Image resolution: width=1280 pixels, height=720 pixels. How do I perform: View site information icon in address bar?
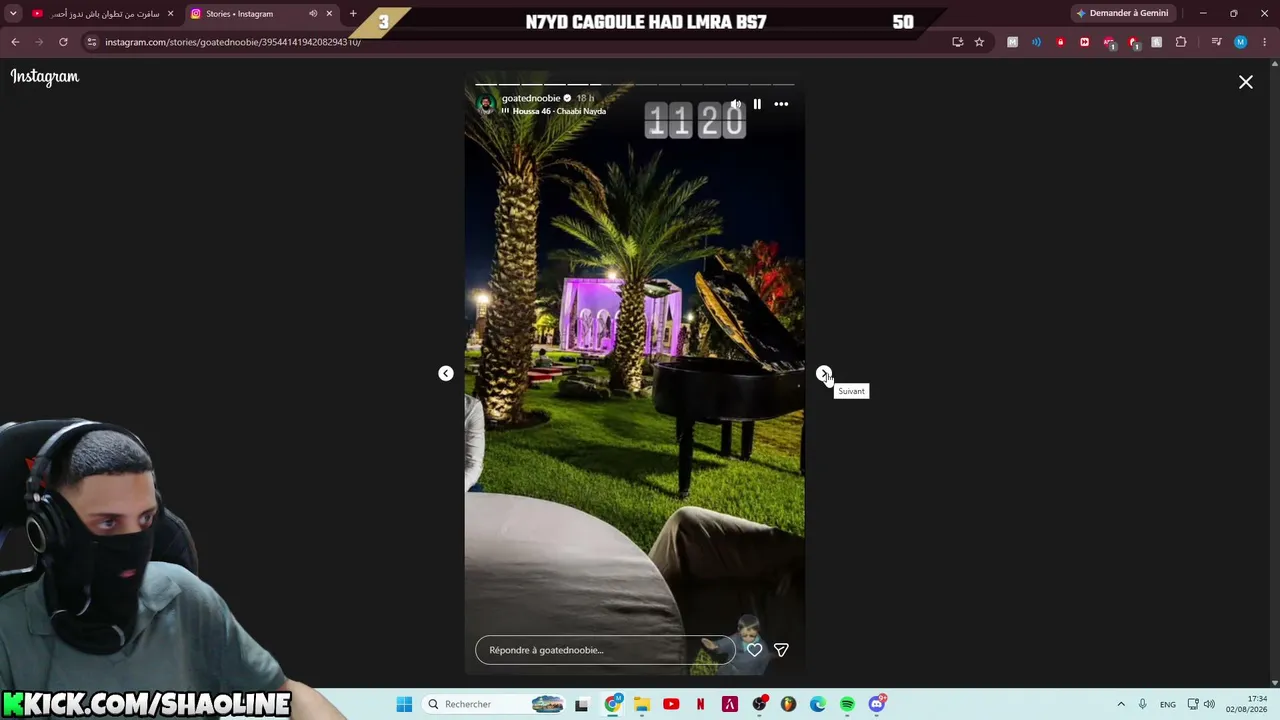click(92, 42)
